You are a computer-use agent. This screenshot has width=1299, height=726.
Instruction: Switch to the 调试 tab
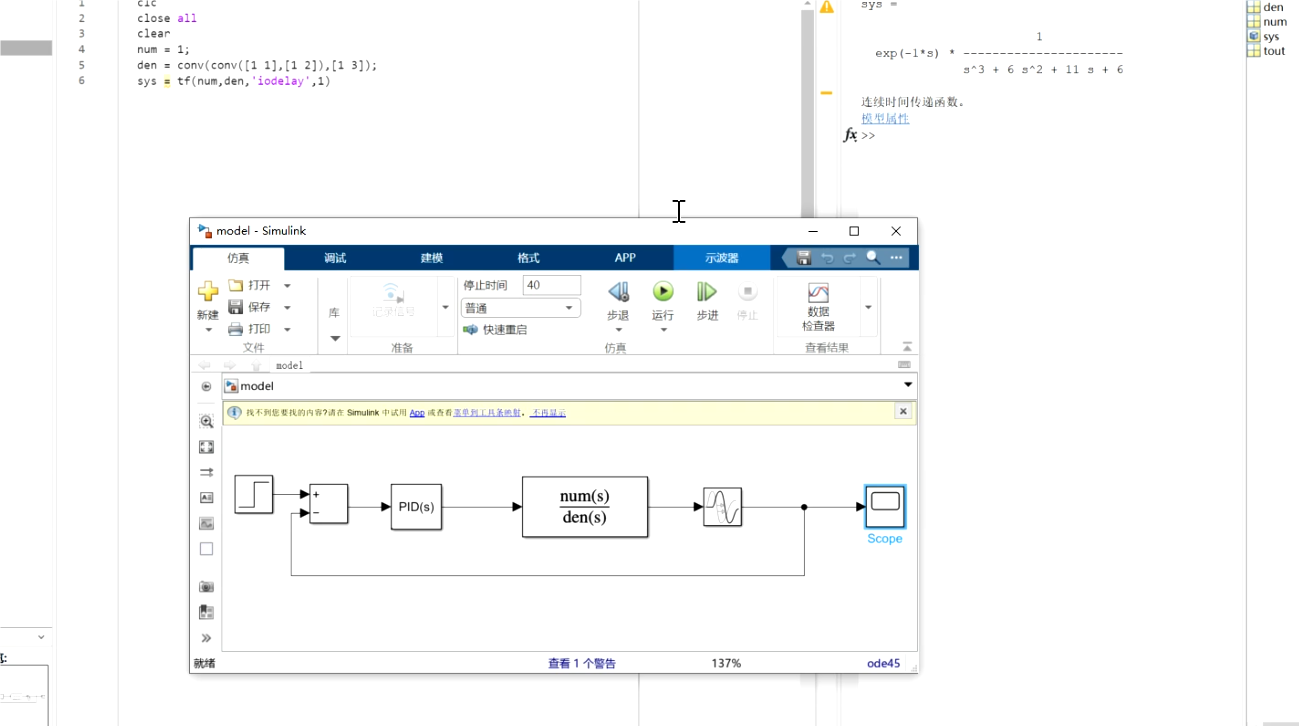point(335,258)
